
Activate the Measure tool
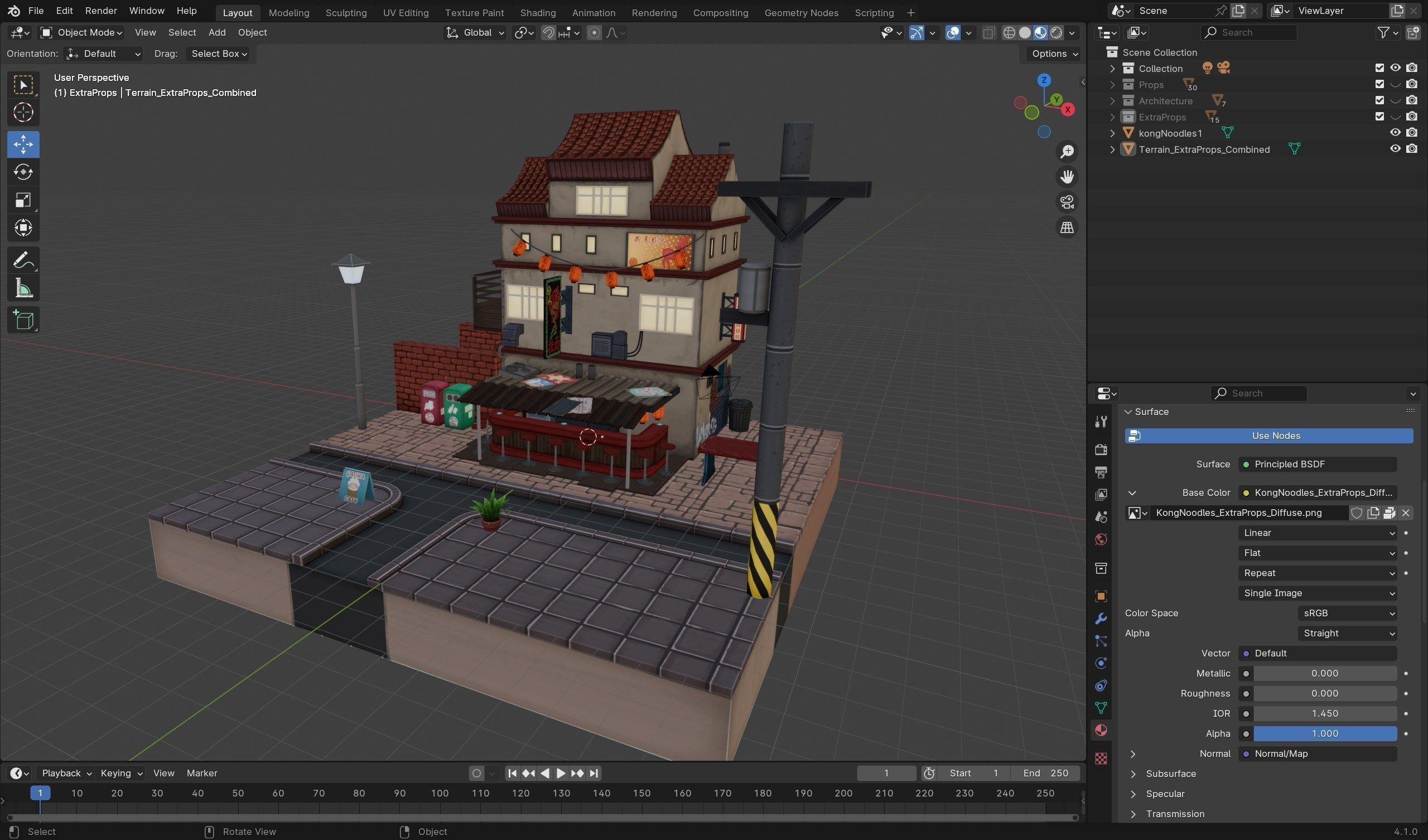pos(23,289)
